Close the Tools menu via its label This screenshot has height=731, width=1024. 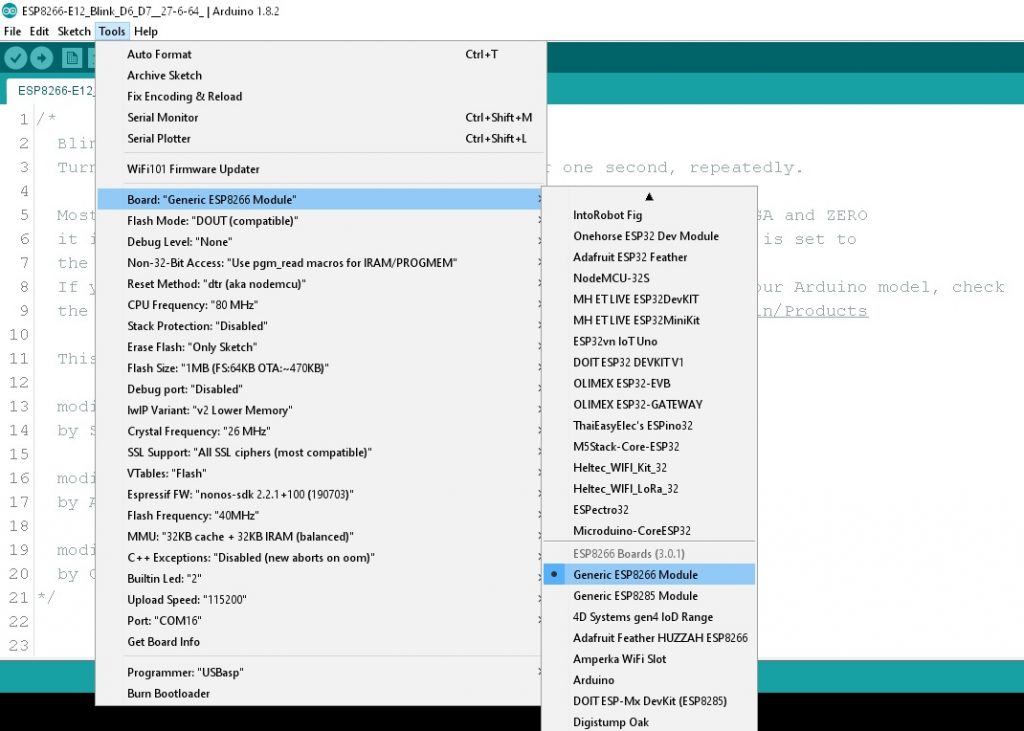(112, 31)
